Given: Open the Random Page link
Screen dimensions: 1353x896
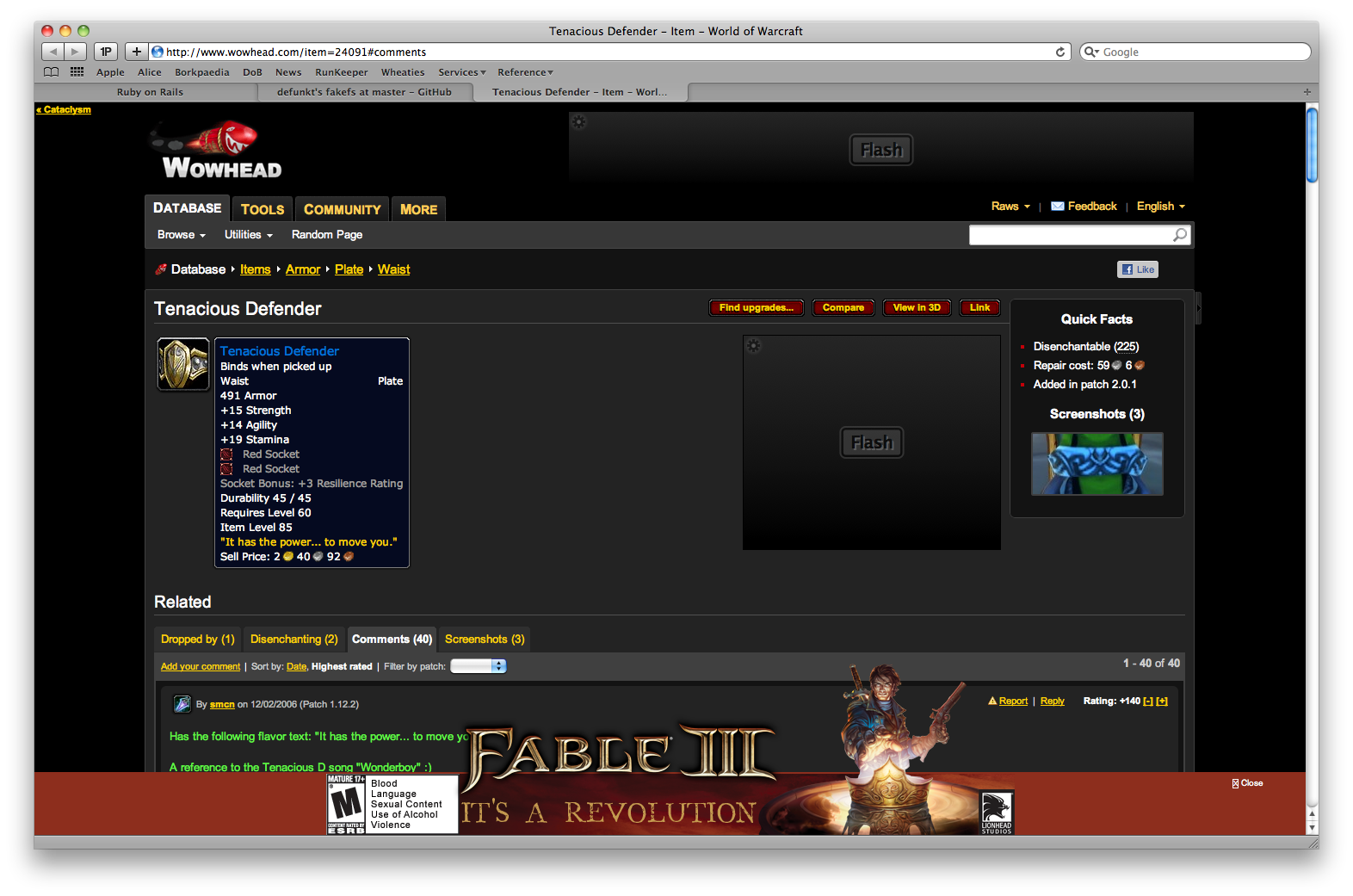Looking at the screenshot, I should coord(327,235).
